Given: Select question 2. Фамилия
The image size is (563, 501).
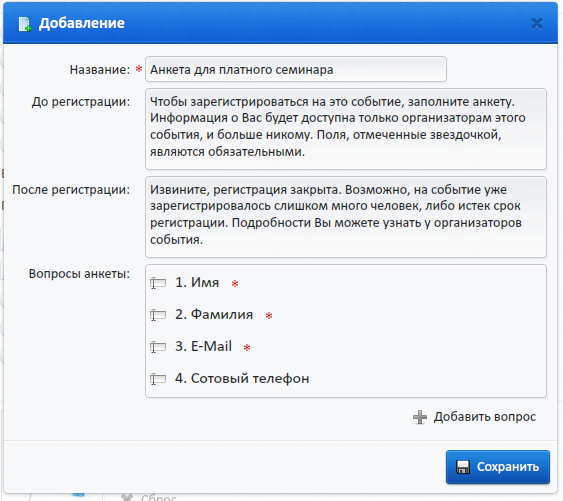Looking at the screenshot, I should (214, 315).
